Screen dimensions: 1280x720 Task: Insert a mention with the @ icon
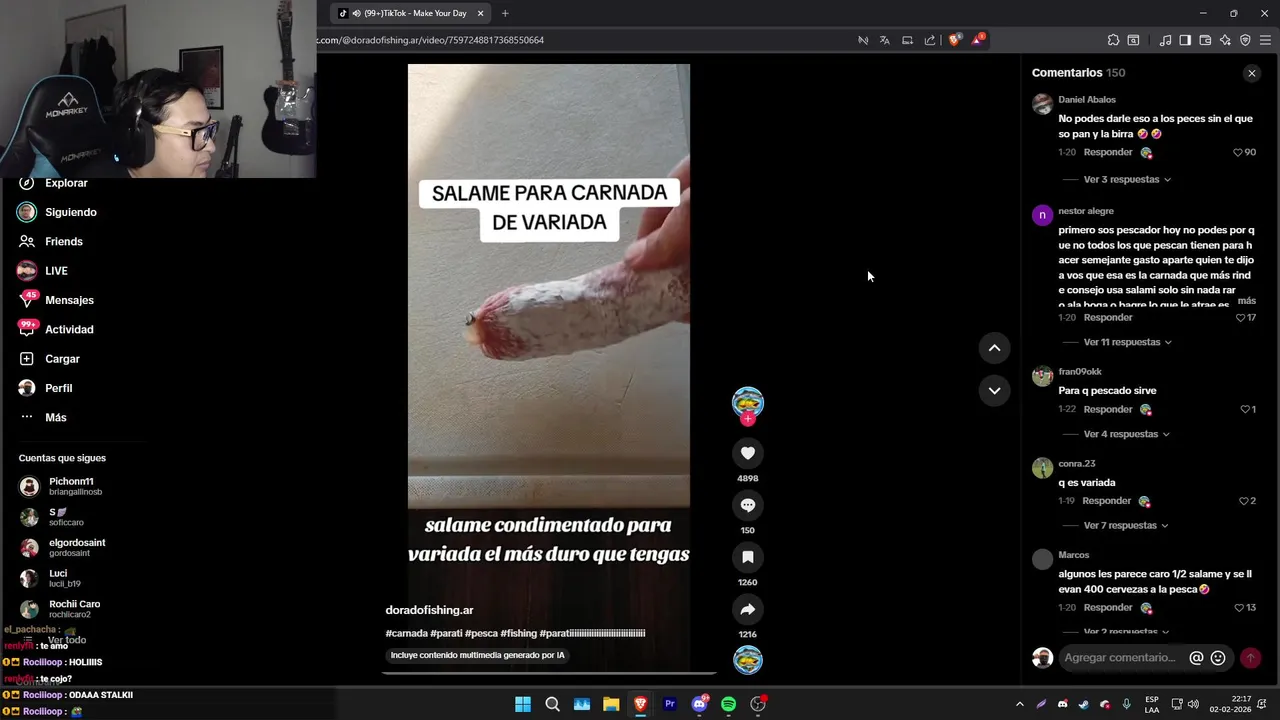pos(1196,658)
